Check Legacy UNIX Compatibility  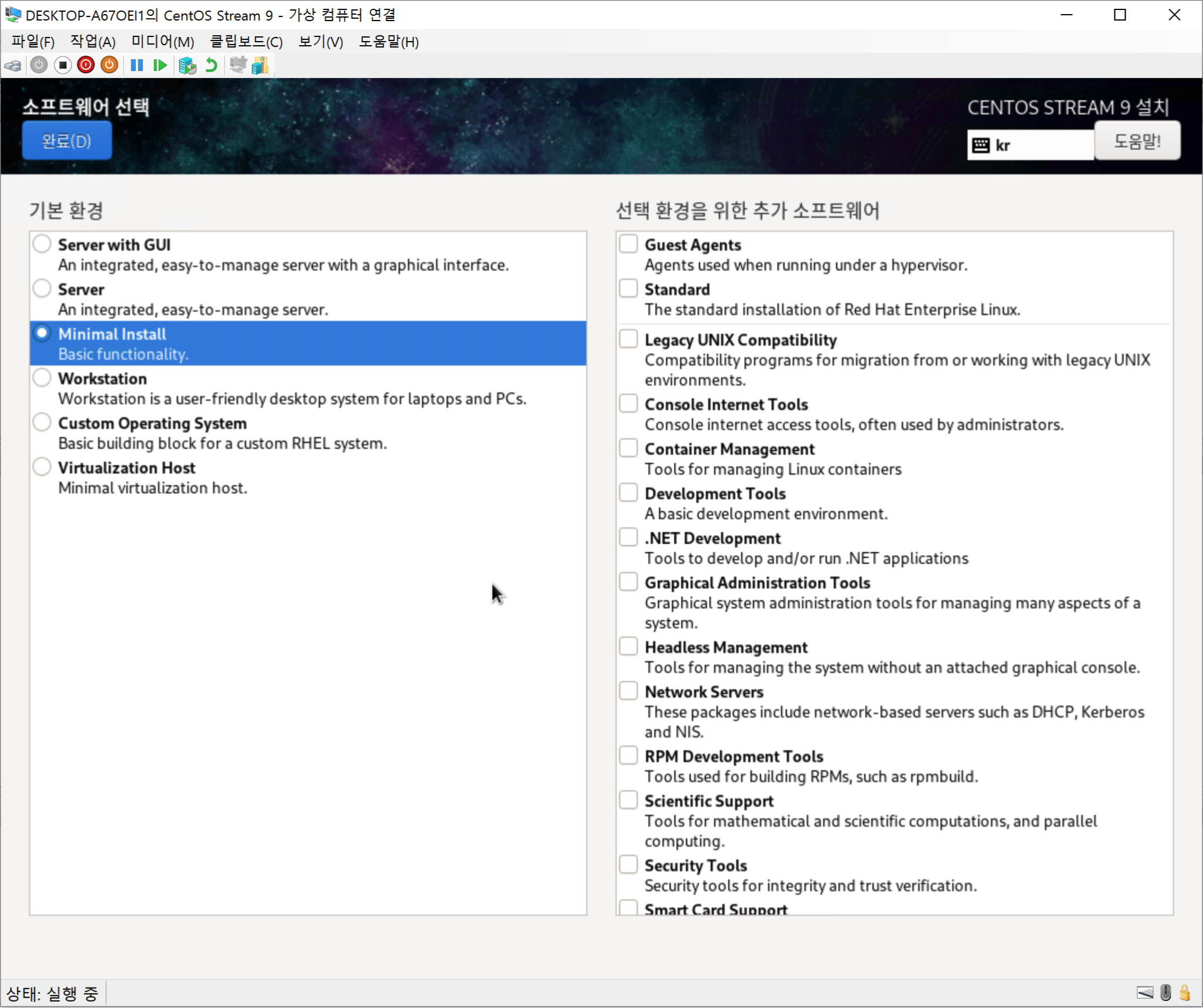tap(628, 339)
